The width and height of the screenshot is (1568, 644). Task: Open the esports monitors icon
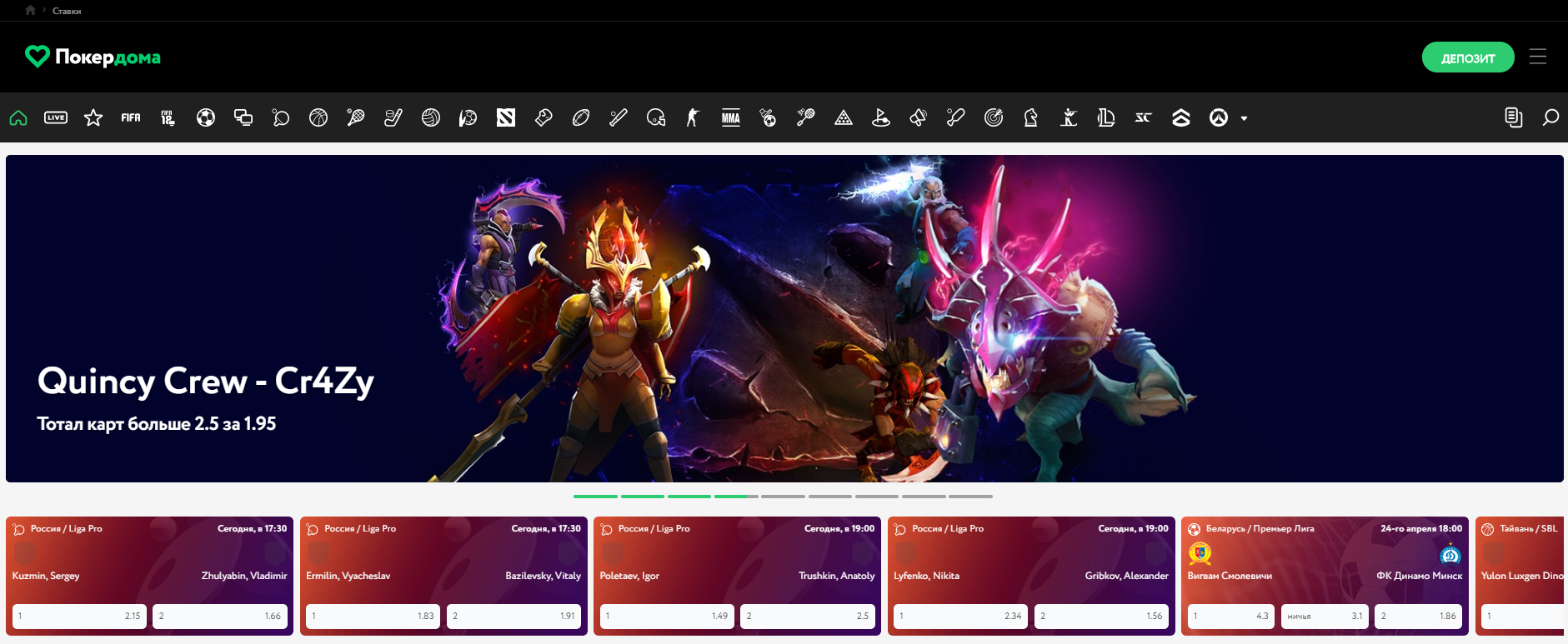243,117
